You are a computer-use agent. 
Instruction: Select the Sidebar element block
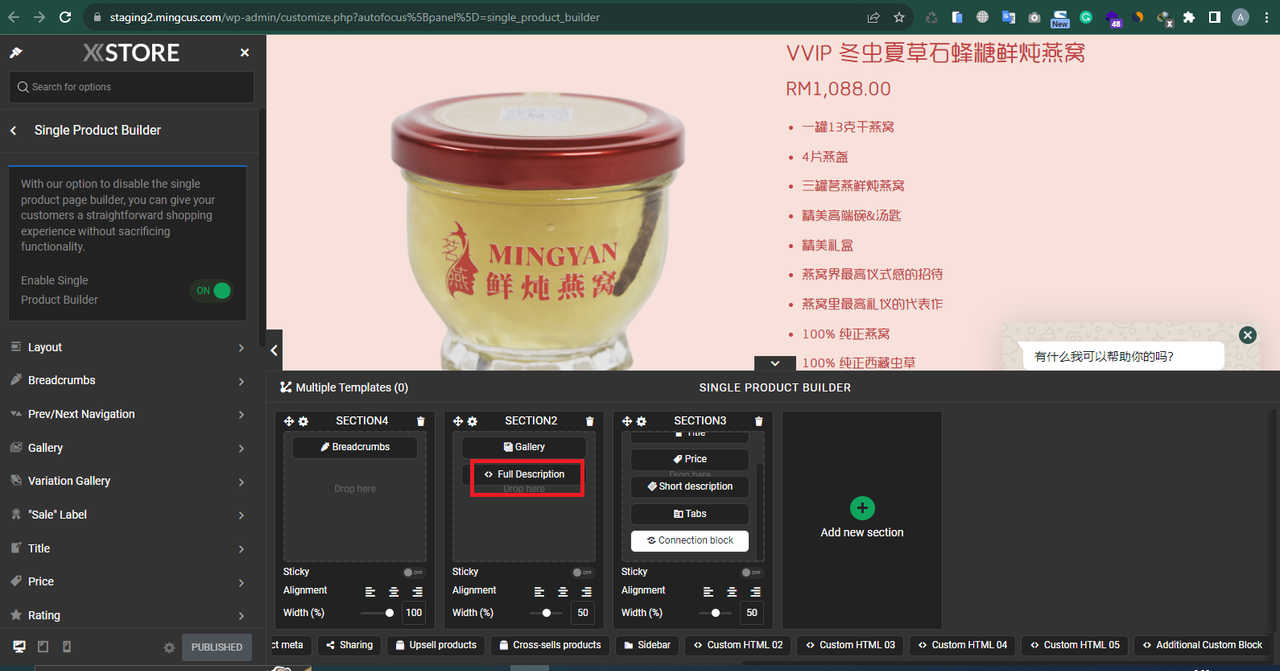tap(647, 645)
